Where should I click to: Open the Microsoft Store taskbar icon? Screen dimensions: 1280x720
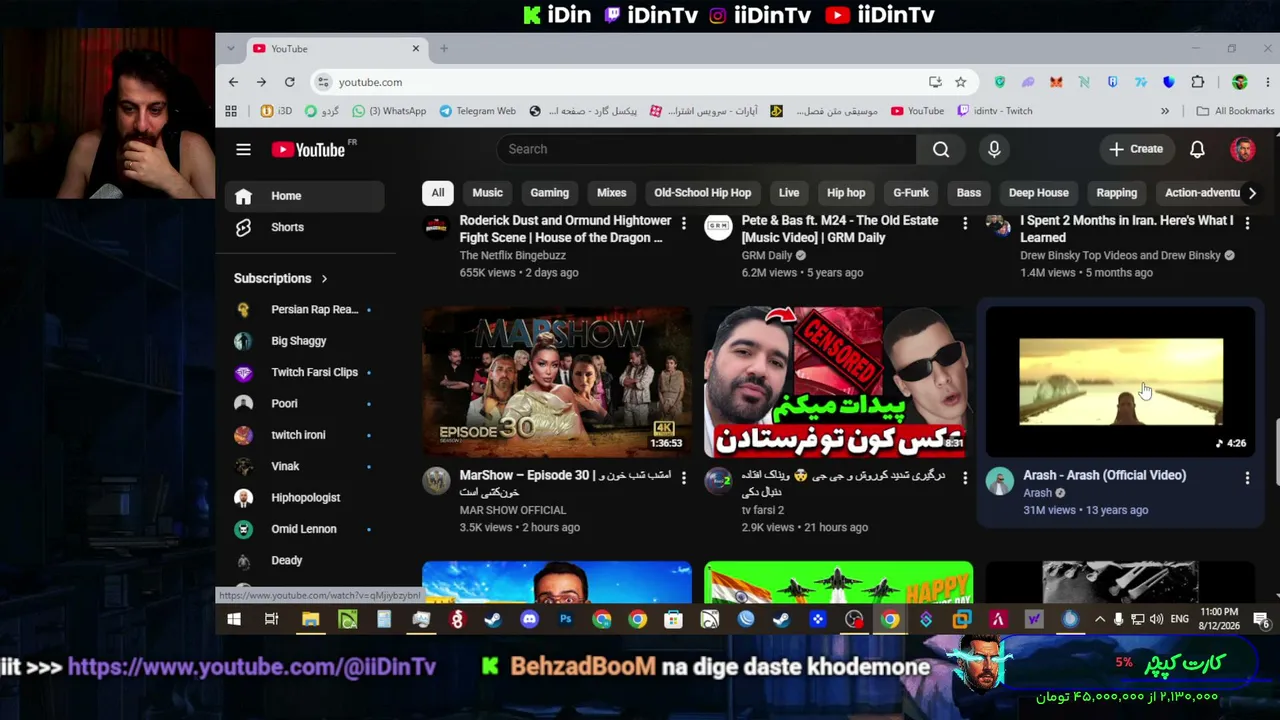coord(673,620)
